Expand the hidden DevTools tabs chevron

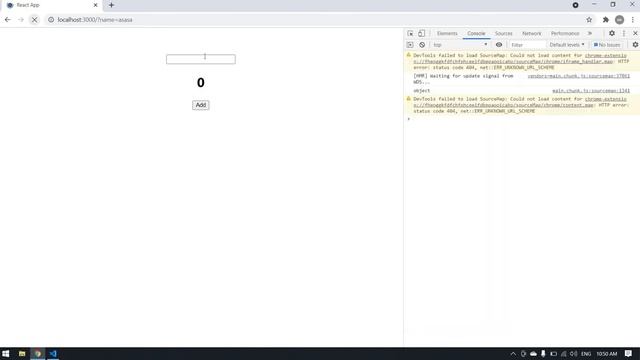(x=590, y=33)
